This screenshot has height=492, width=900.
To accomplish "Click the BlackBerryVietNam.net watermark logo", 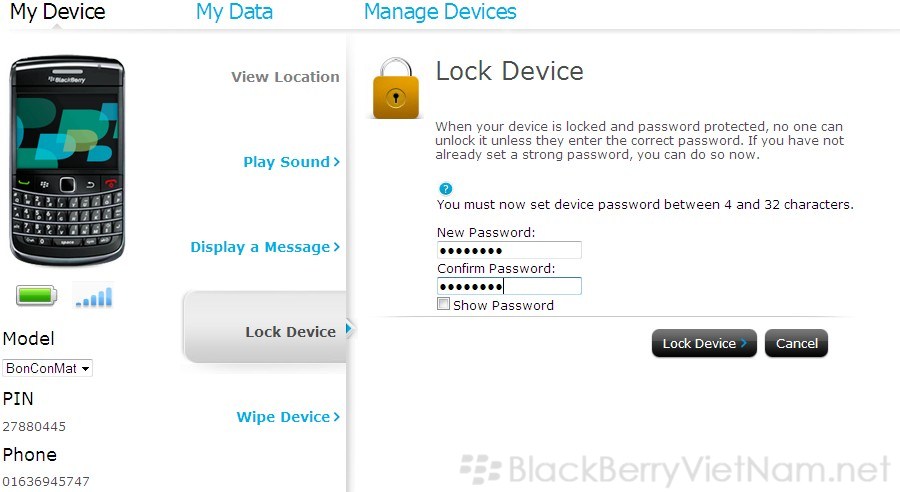I will pyautogui.click(x=676, y=468).
